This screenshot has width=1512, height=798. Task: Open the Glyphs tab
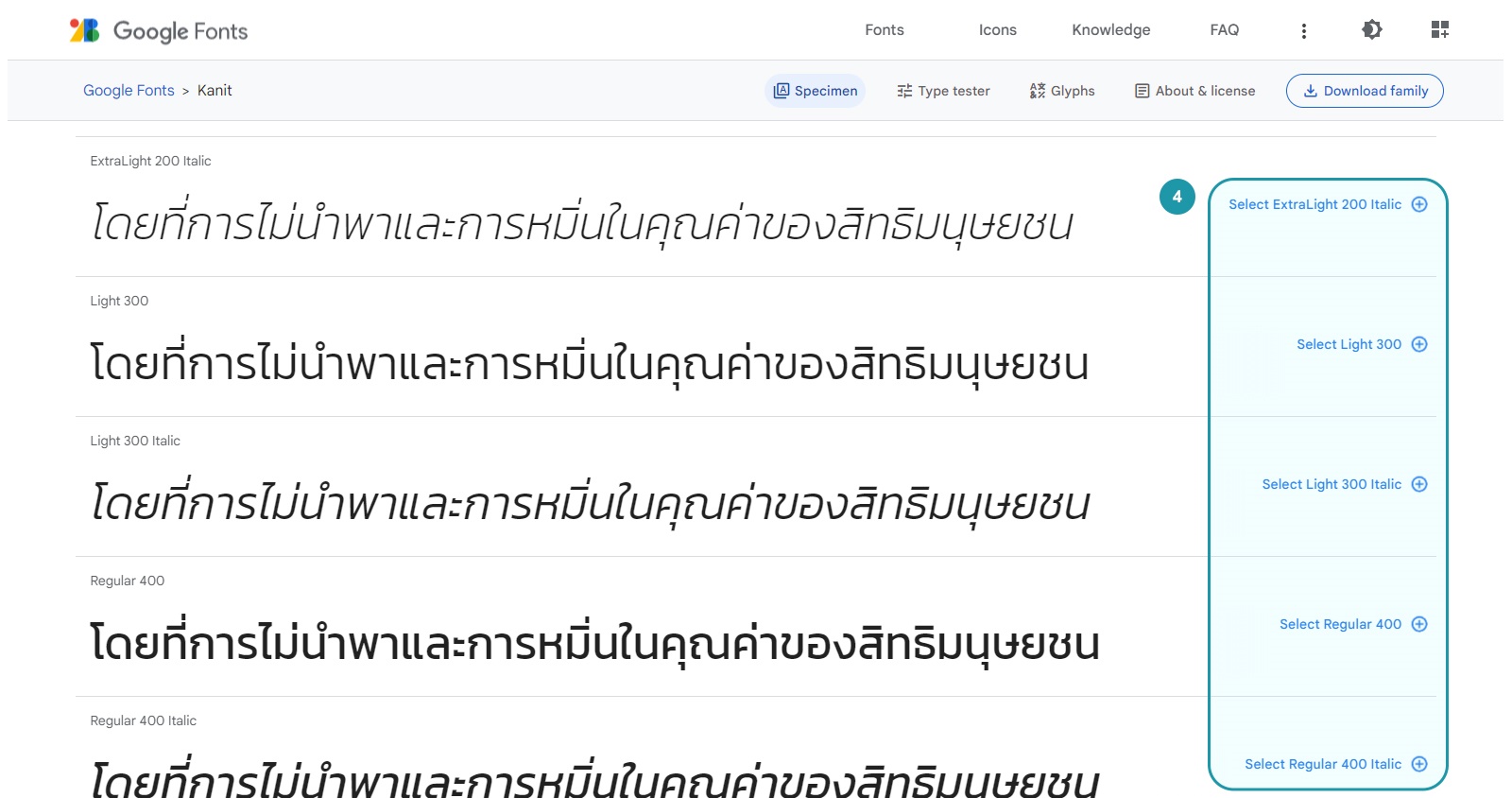coord(1062,91)
